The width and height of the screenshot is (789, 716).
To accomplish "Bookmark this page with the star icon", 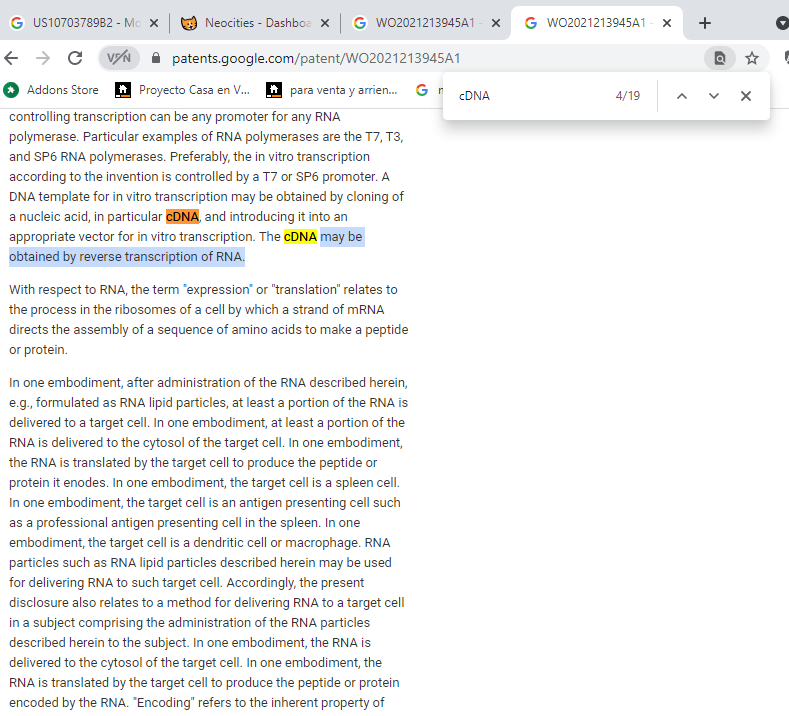I will coord(752,58).
